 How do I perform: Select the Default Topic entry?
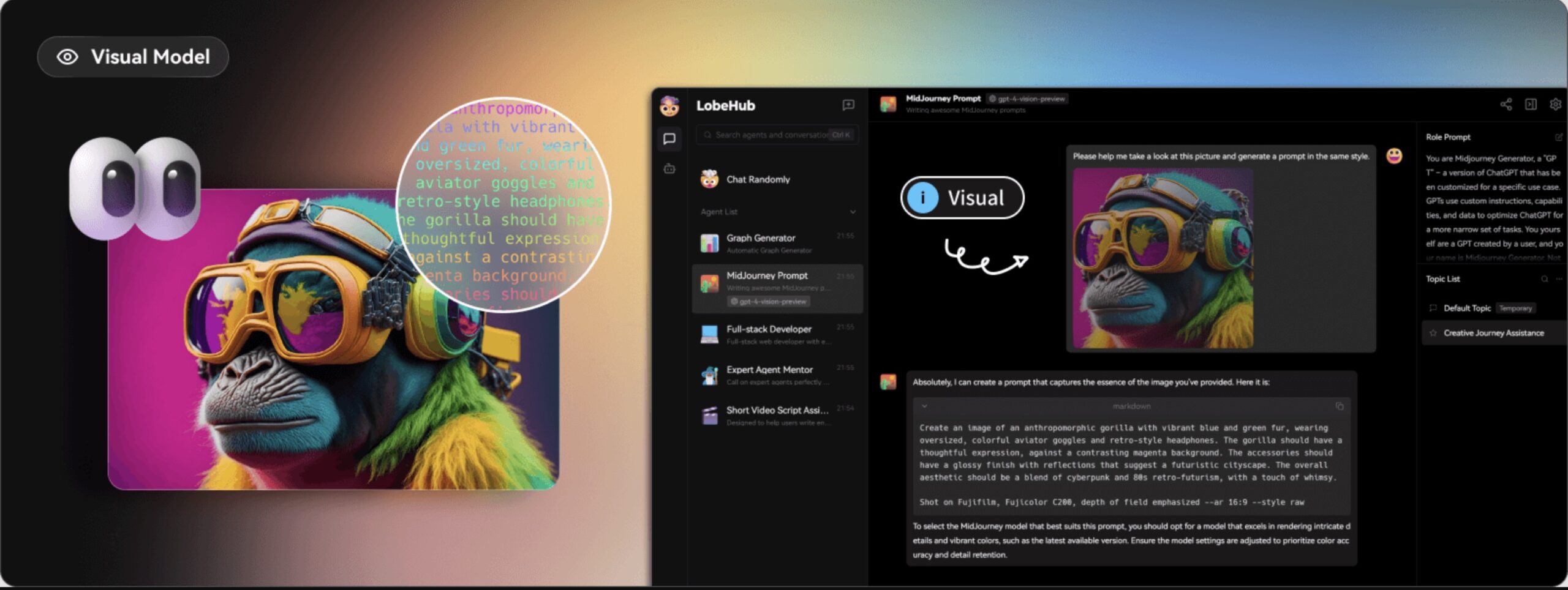1493,308
